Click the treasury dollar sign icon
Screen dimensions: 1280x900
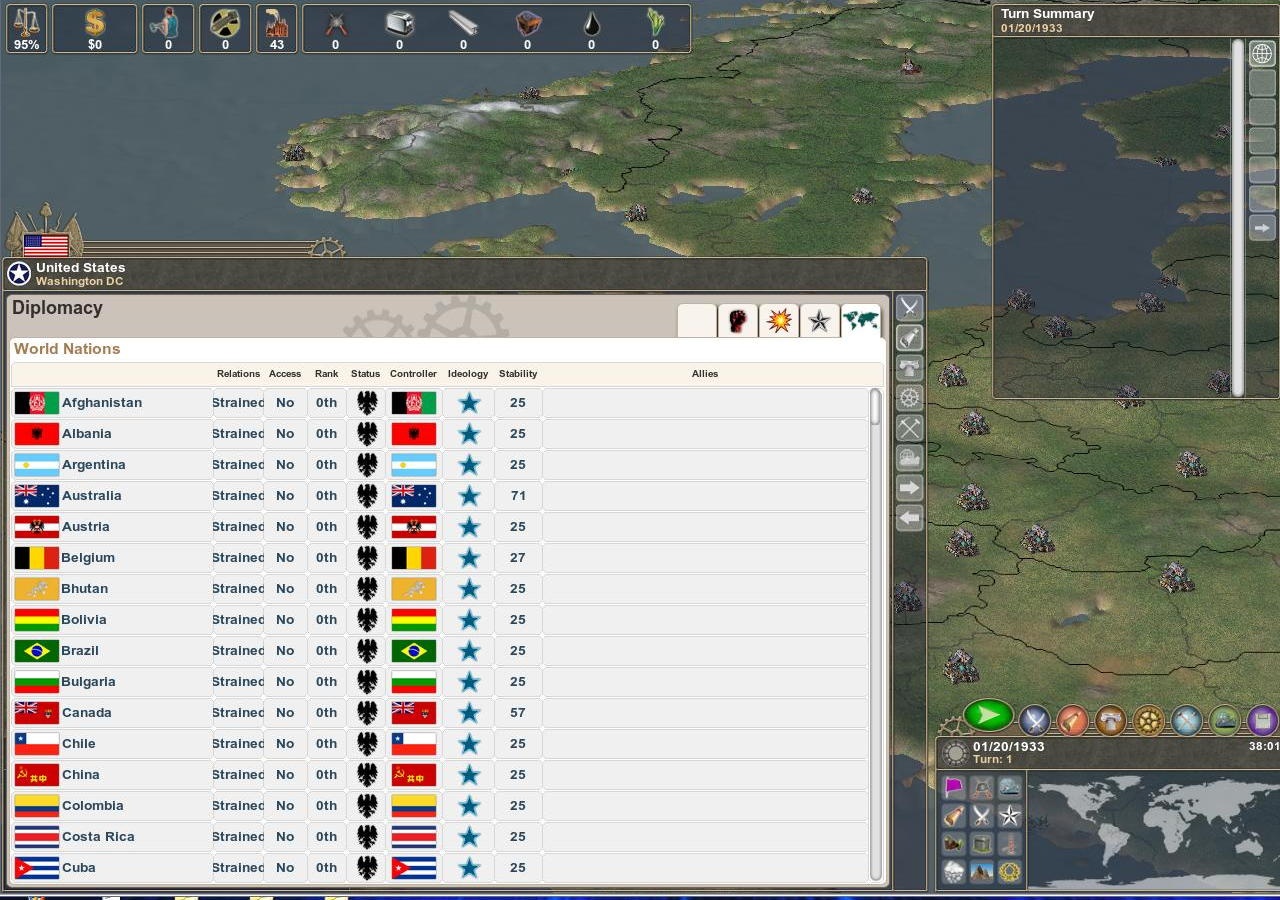click(94, 29)
